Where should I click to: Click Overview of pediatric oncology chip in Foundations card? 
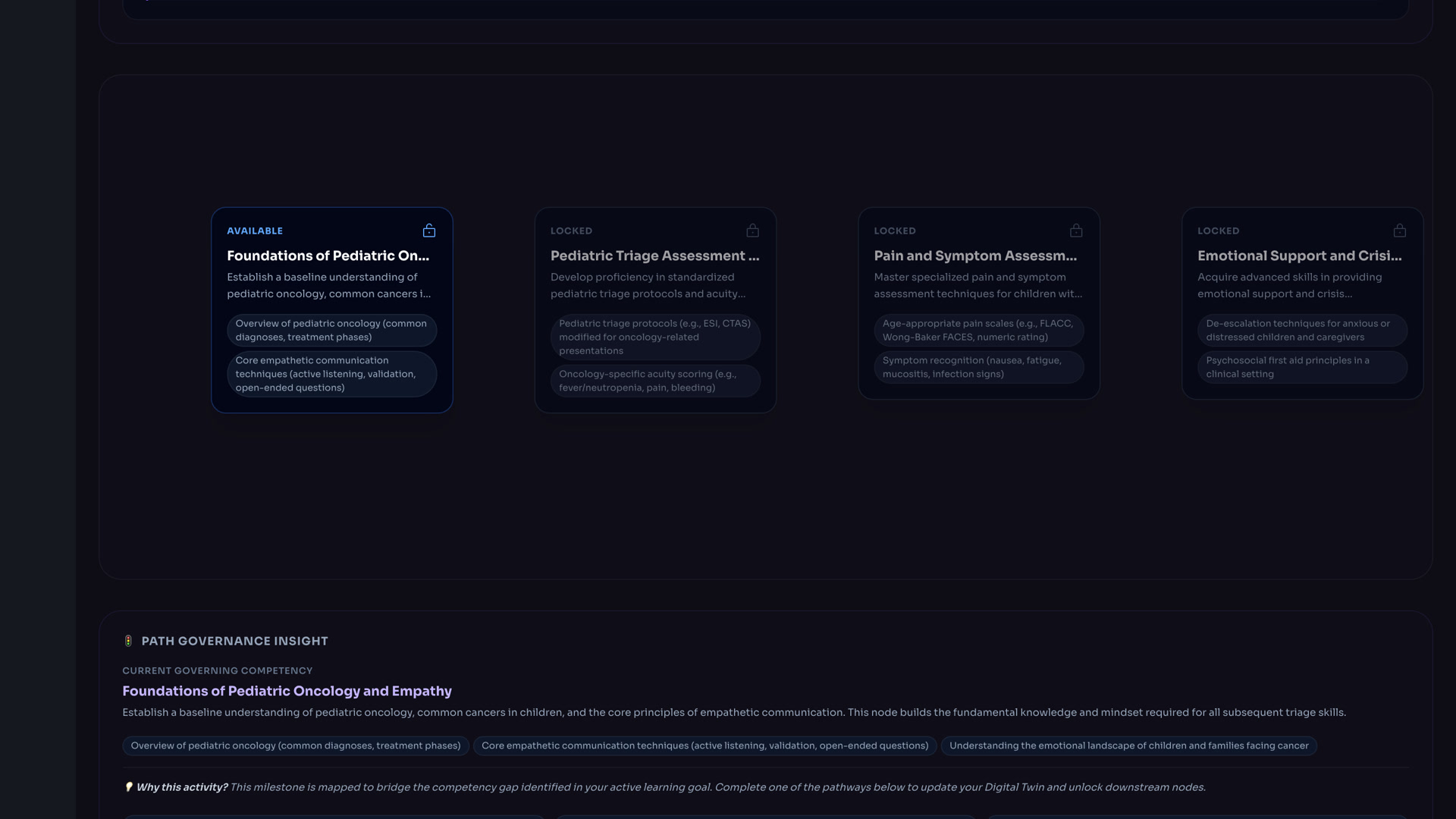332,331
